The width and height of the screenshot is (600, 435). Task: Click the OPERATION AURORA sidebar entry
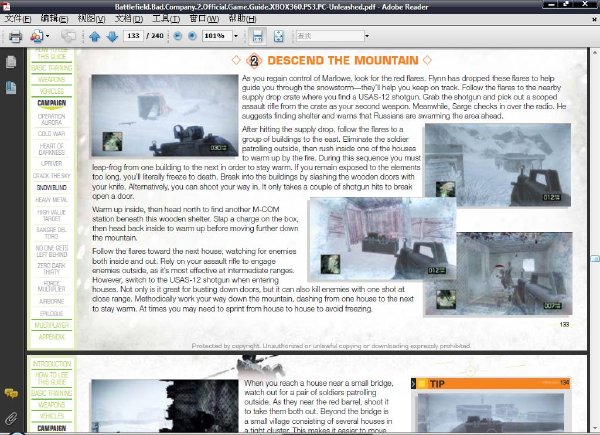coord(52,119)
